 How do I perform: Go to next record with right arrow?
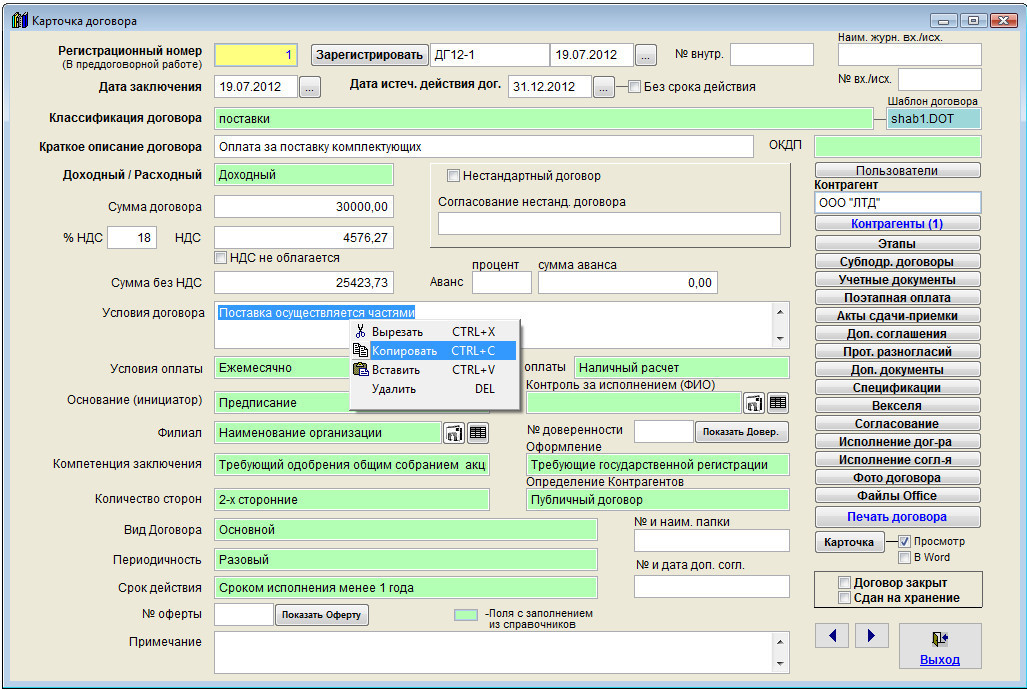click(872, 635)
